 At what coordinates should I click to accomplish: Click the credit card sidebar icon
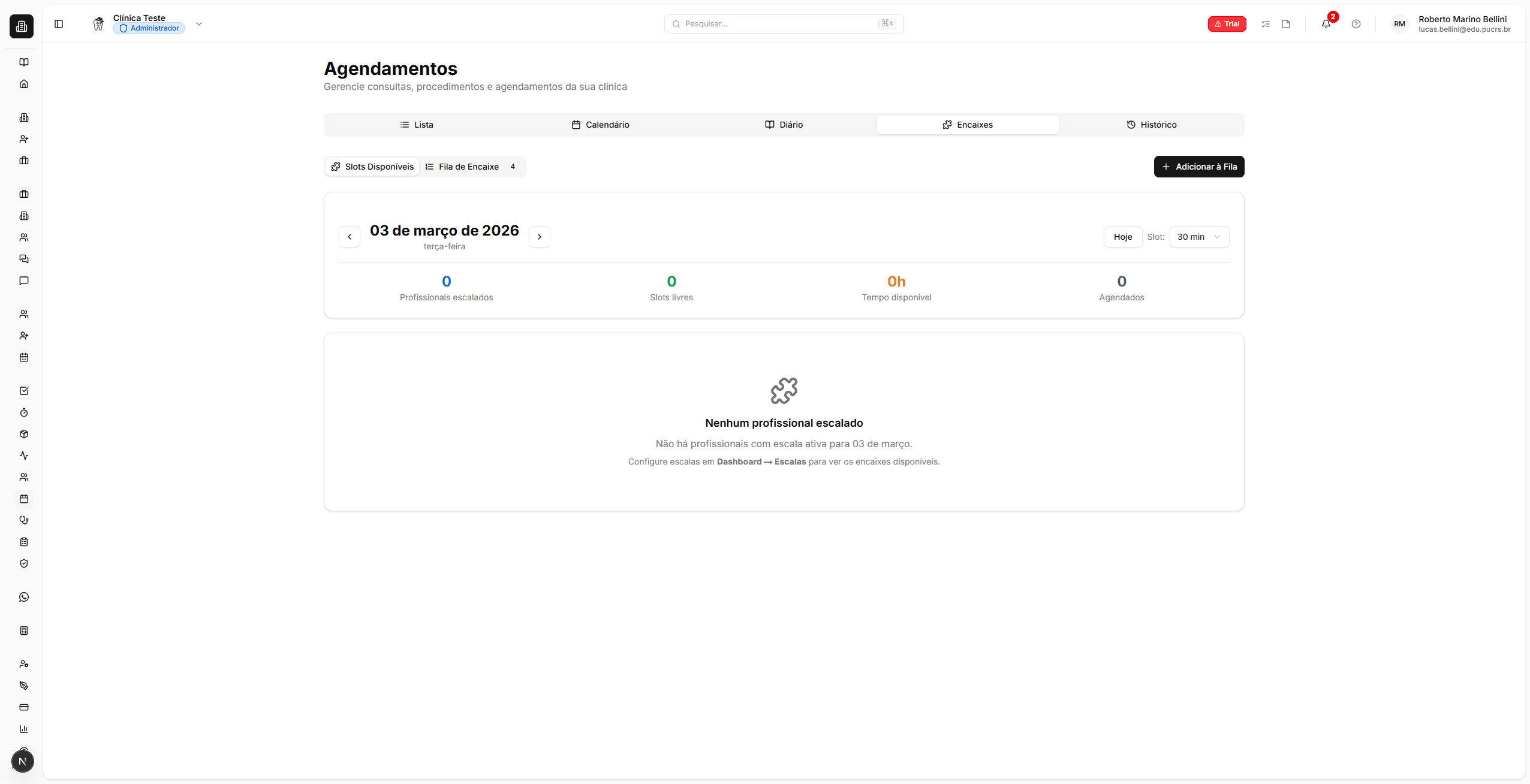[24, 707]
